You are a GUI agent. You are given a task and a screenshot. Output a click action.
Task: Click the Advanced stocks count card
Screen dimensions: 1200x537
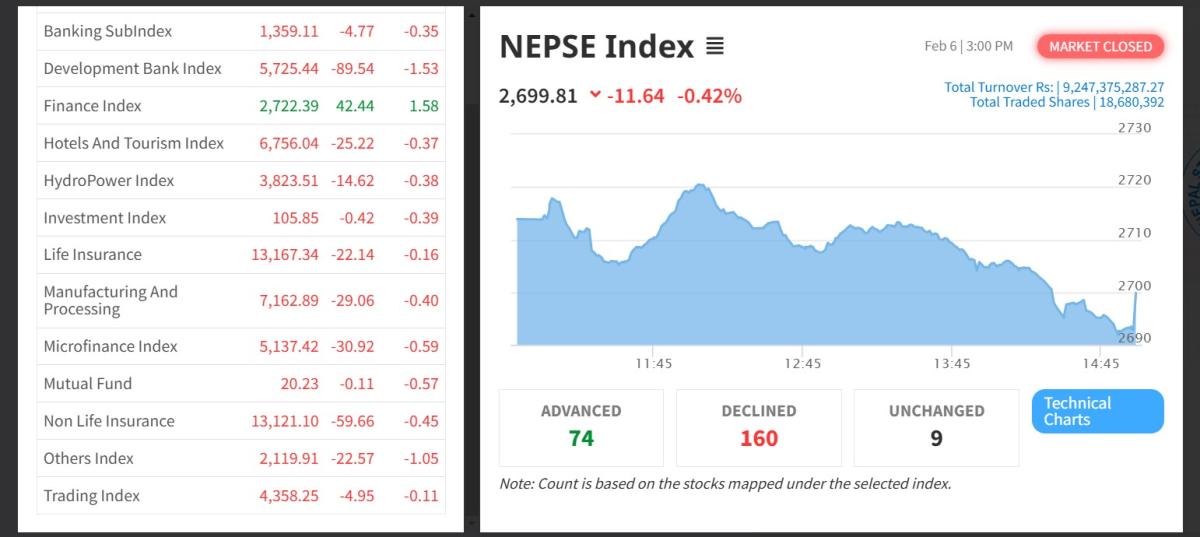581,427
